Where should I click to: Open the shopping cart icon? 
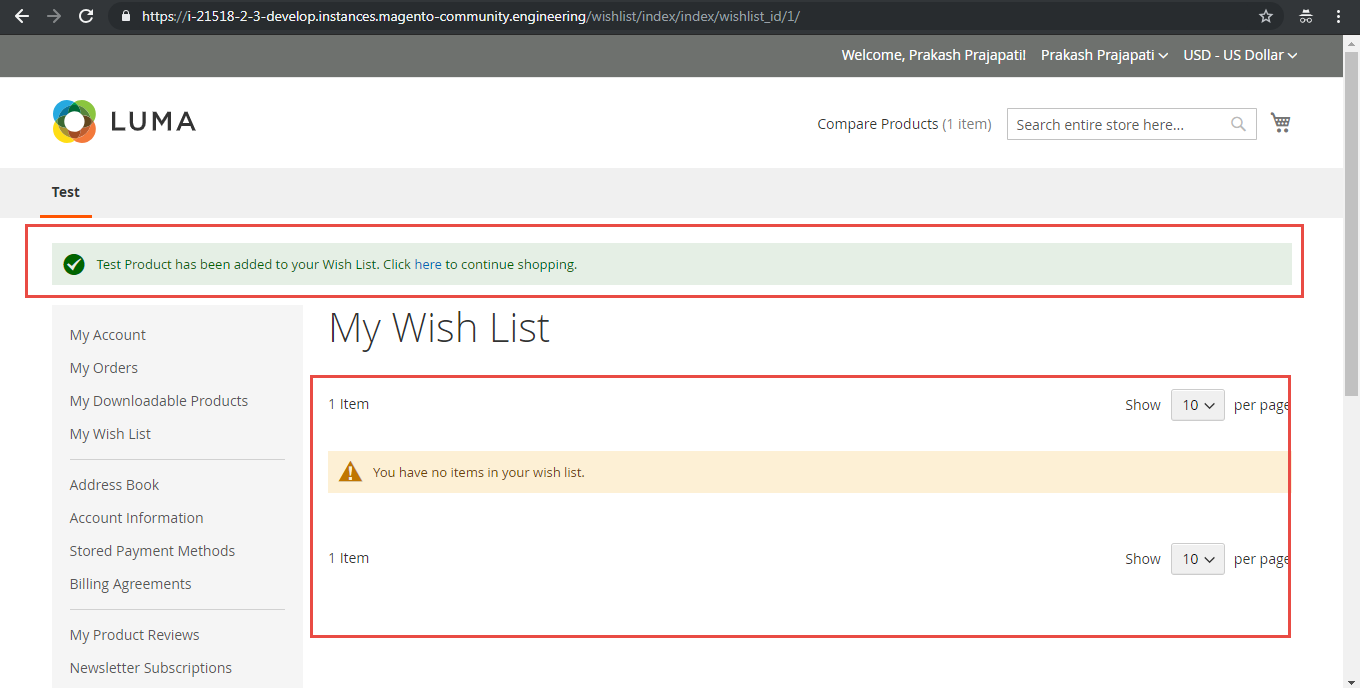[1281, 121]
